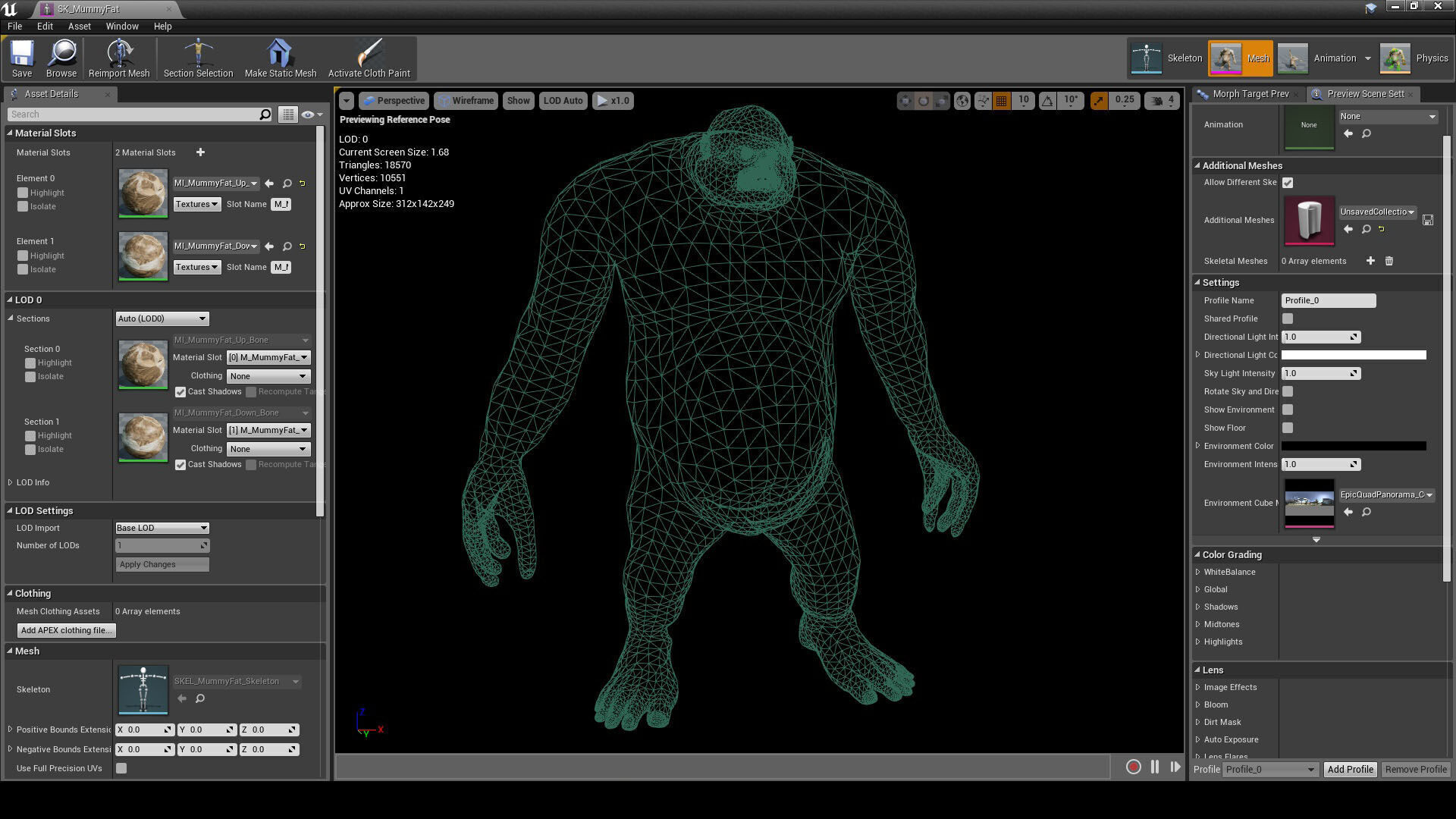Viewport: 1456px width, 819px height.
Task: Toggle grid snapping in viewport
Action: click(1001, 101)
